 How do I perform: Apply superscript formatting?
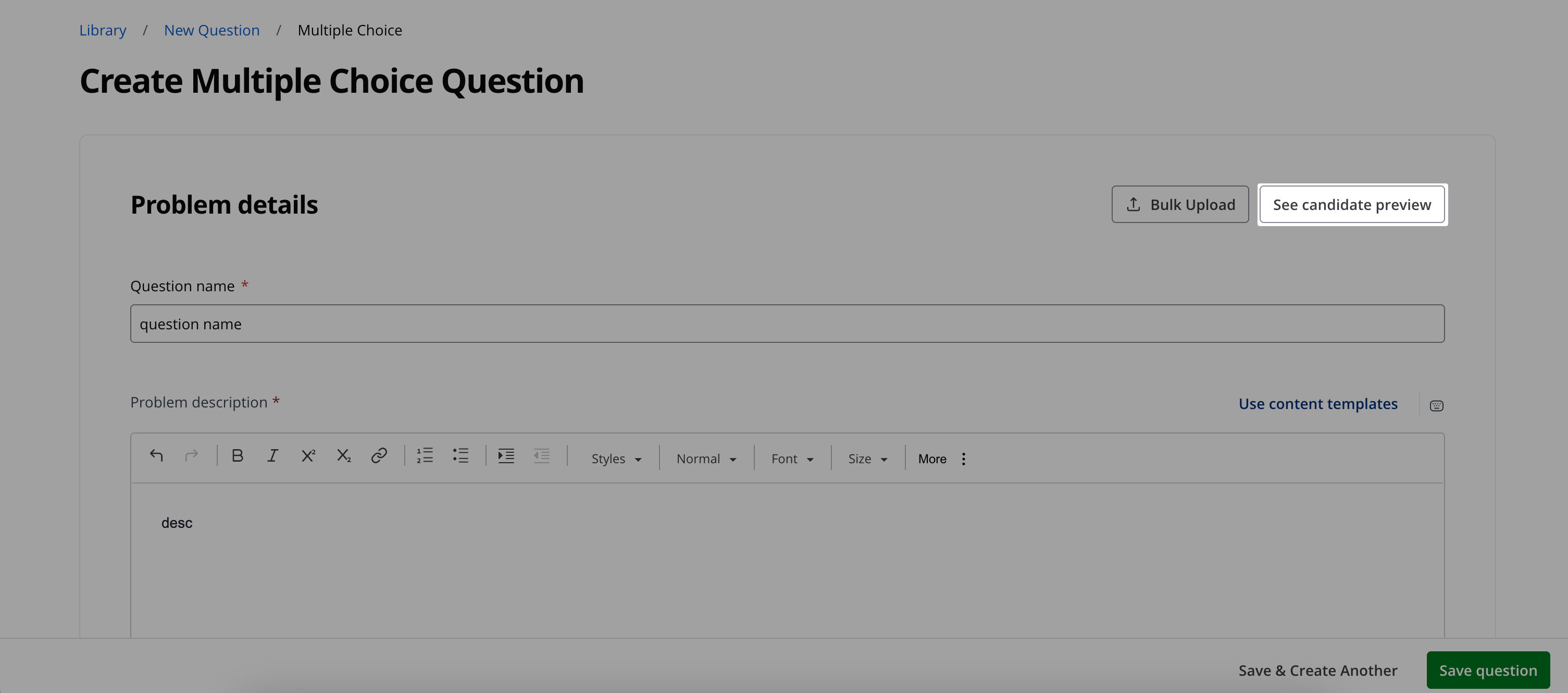click(x=308, y=455)
